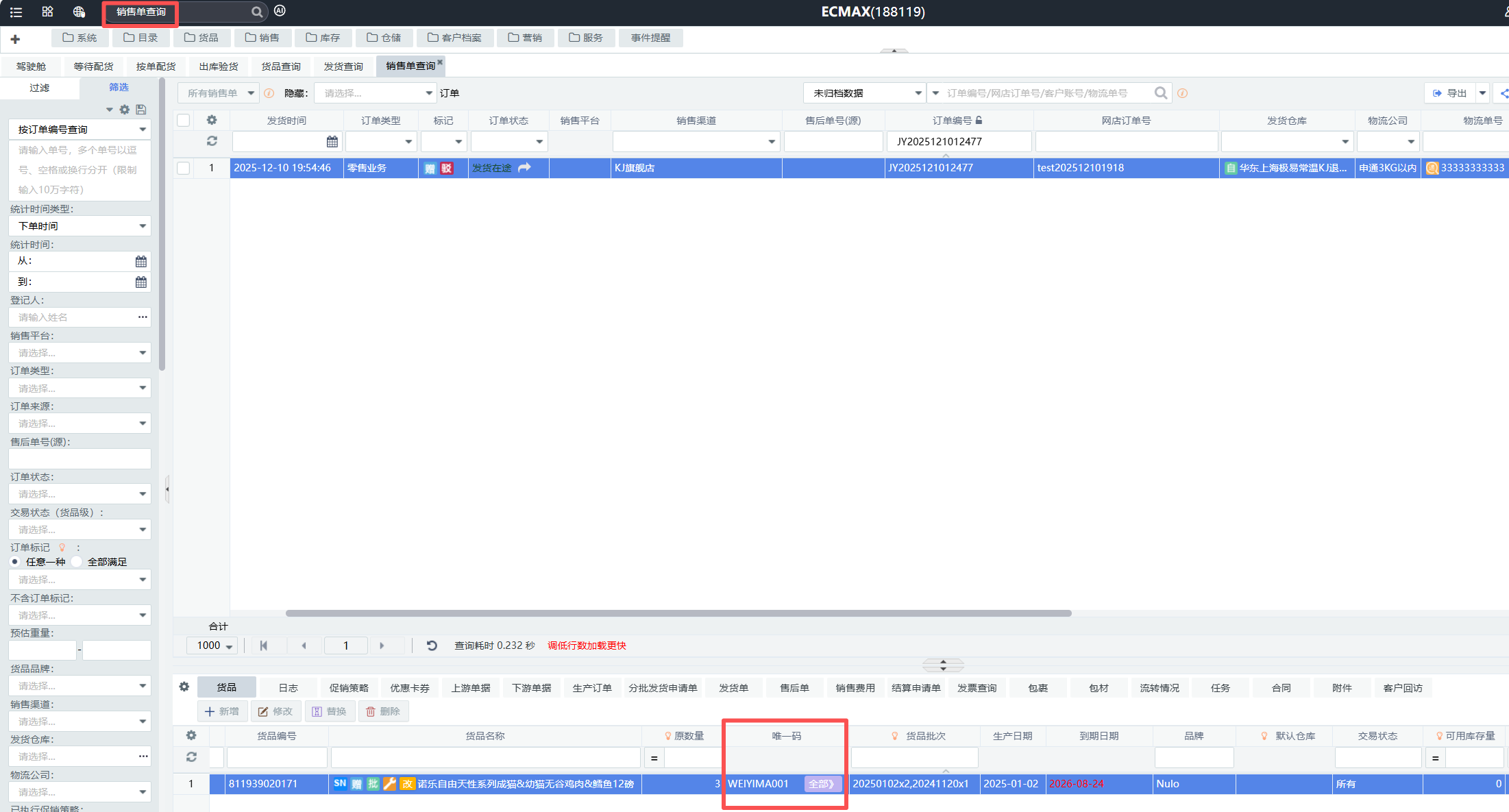Click the globe icon in top bar

point(79,12)
